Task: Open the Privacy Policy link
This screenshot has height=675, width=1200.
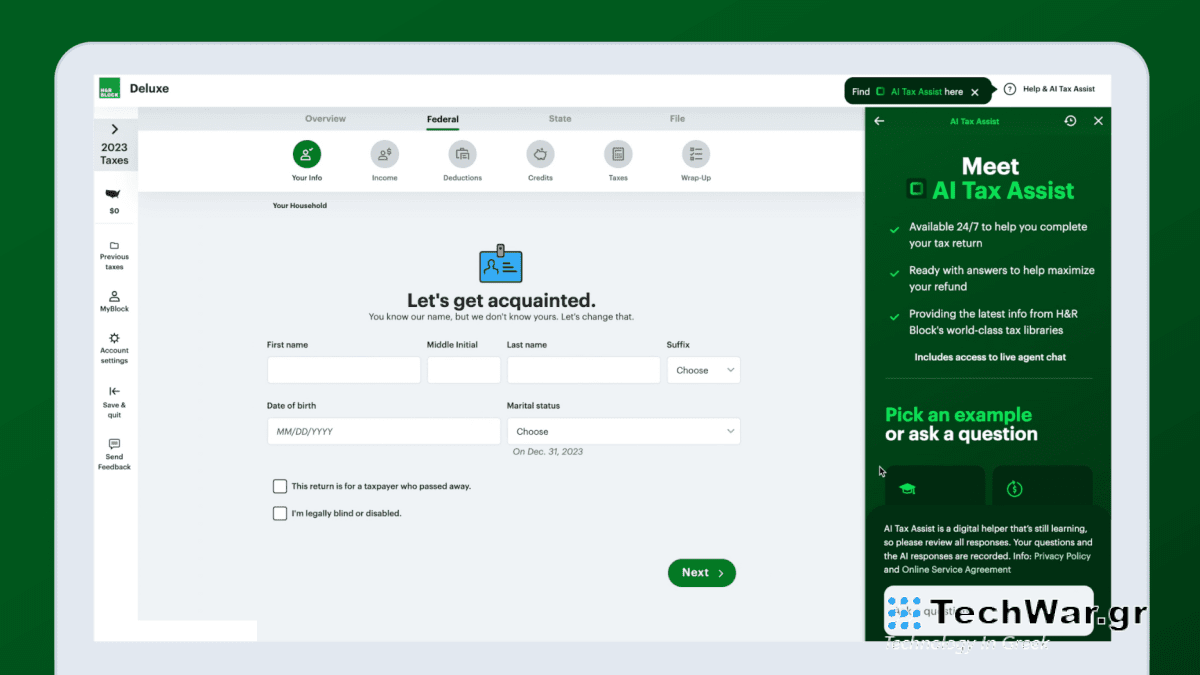Action: (1063, 555)
